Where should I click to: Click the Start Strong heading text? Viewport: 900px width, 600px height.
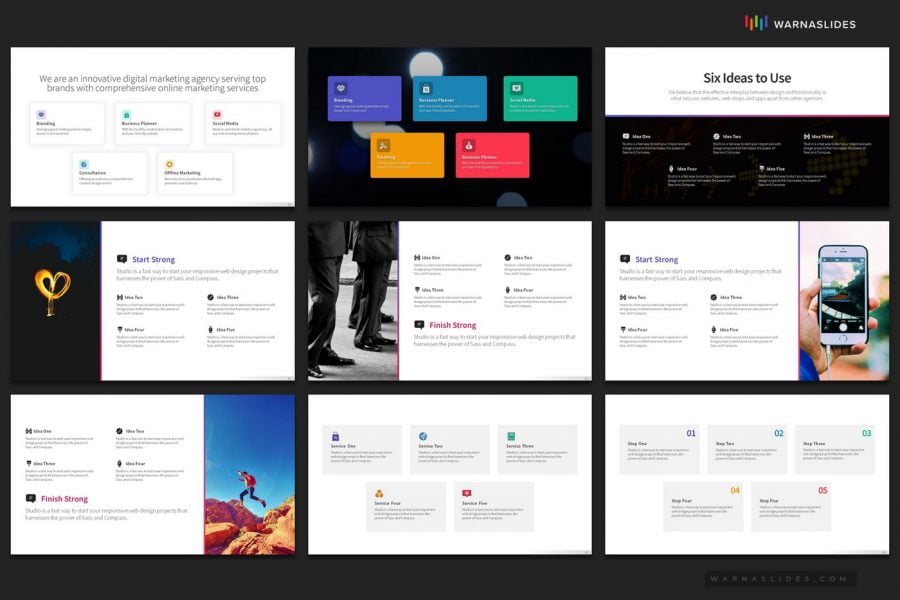152,259
